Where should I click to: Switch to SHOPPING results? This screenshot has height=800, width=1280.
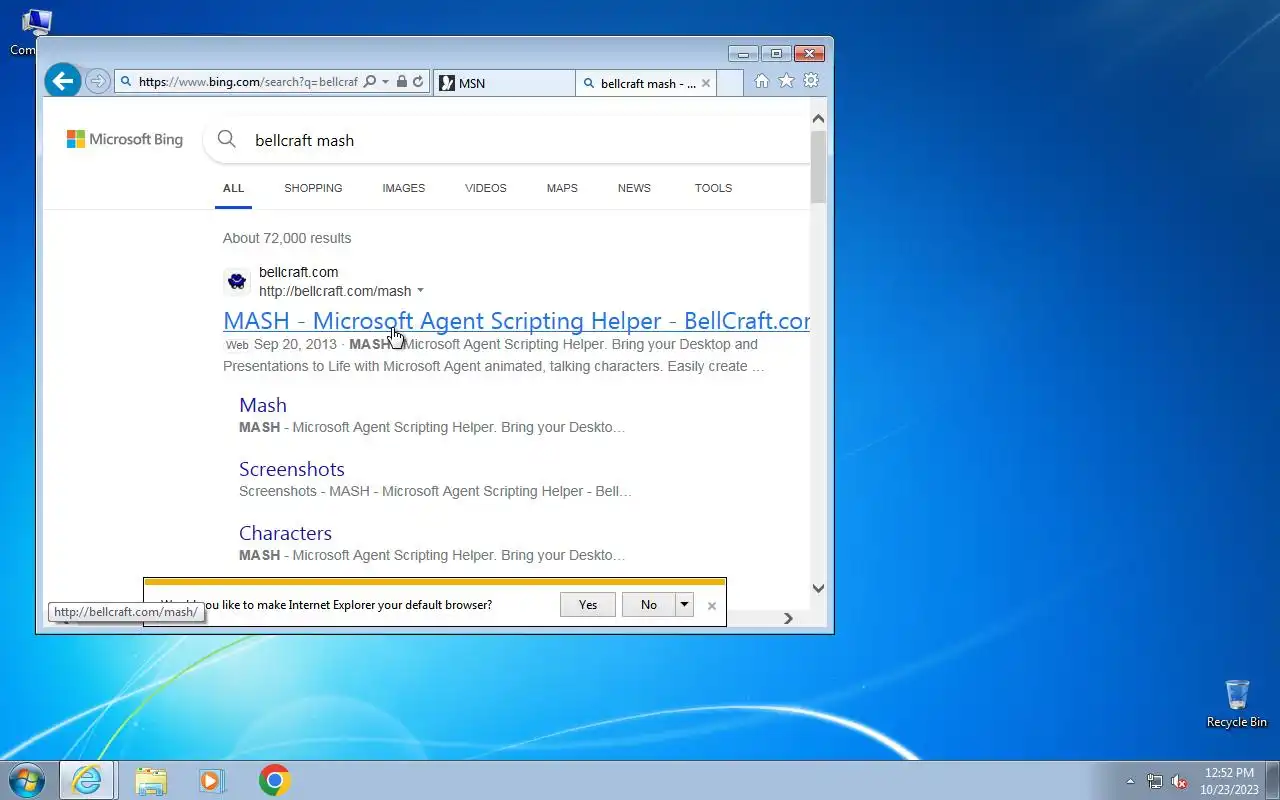(313, 188)
